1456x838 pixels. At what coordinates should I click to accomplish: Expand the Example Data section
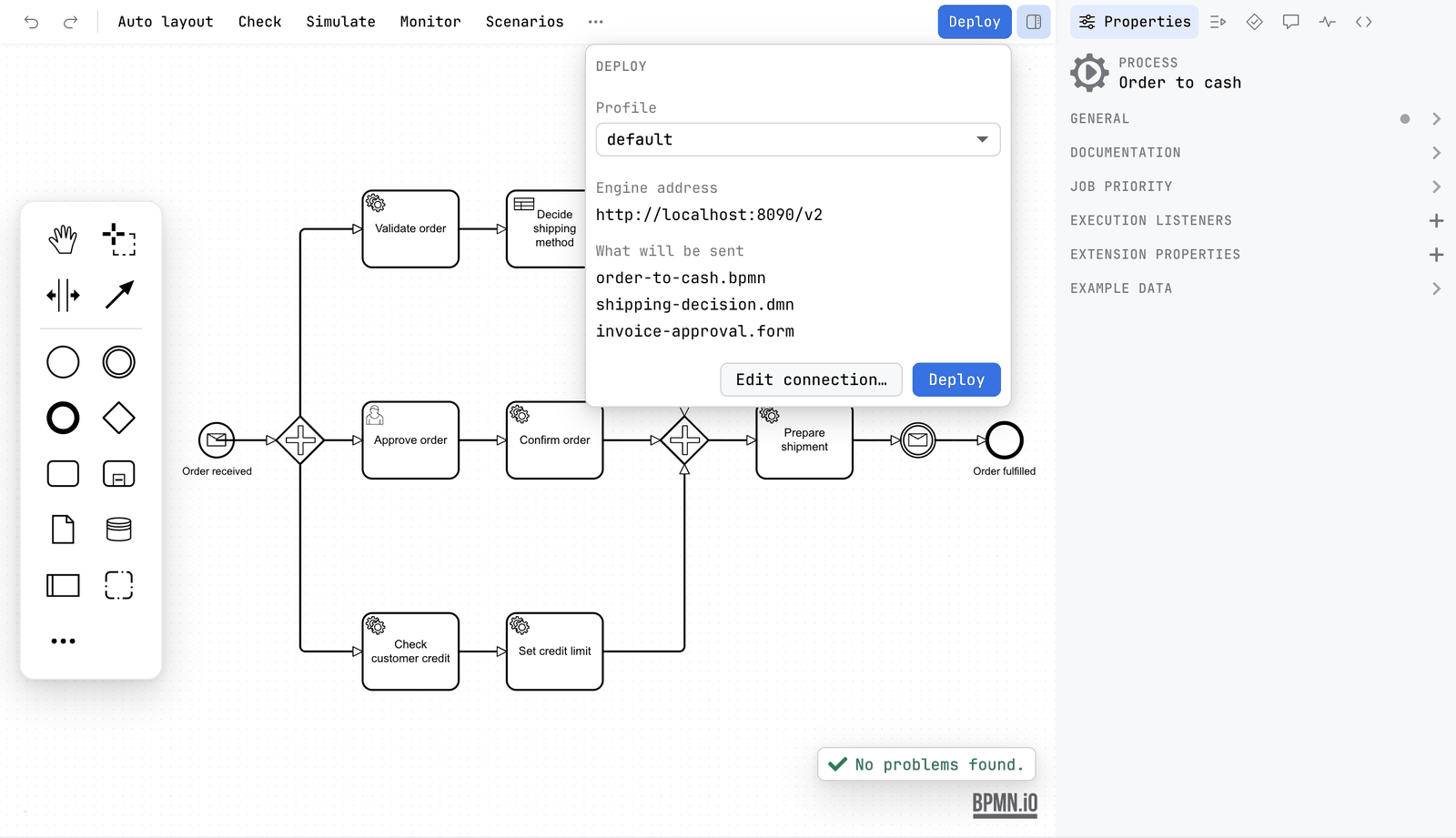1256,288
